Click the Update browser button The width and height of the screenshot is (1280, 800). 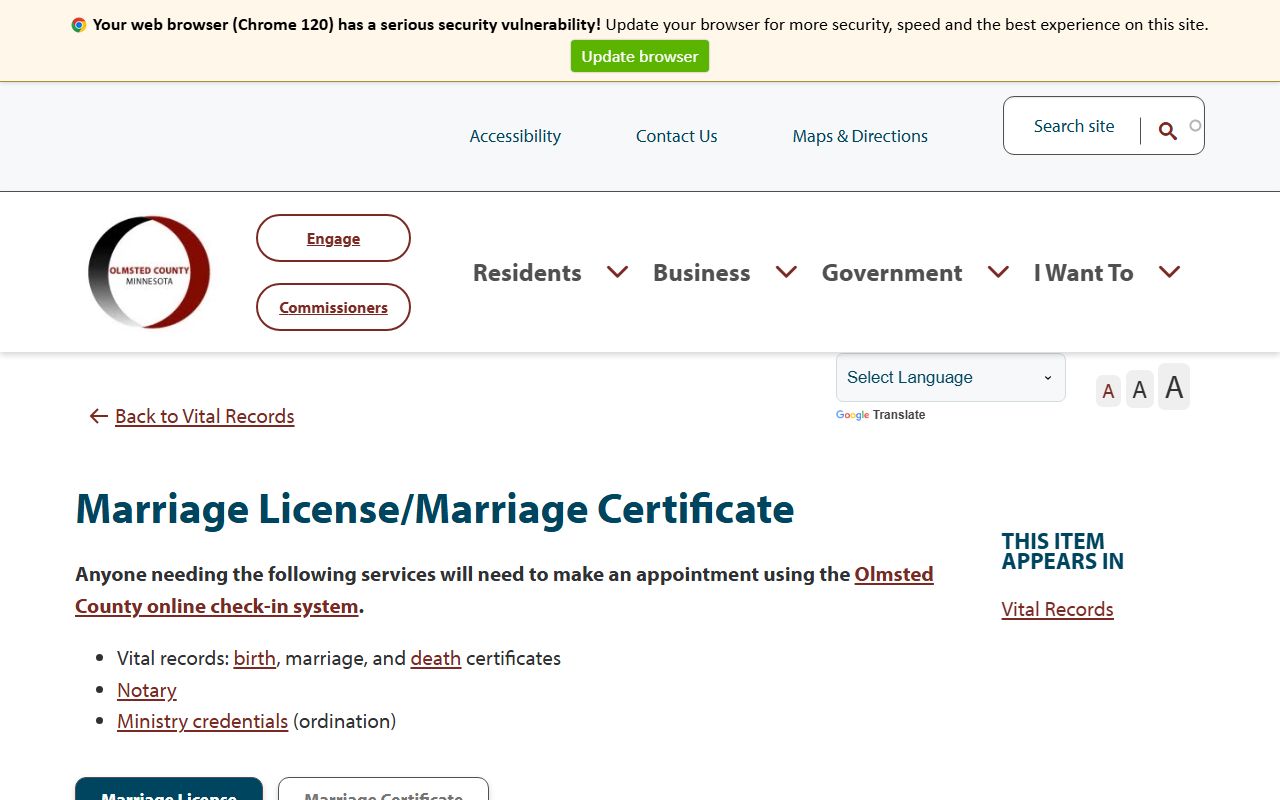[640, 56]
